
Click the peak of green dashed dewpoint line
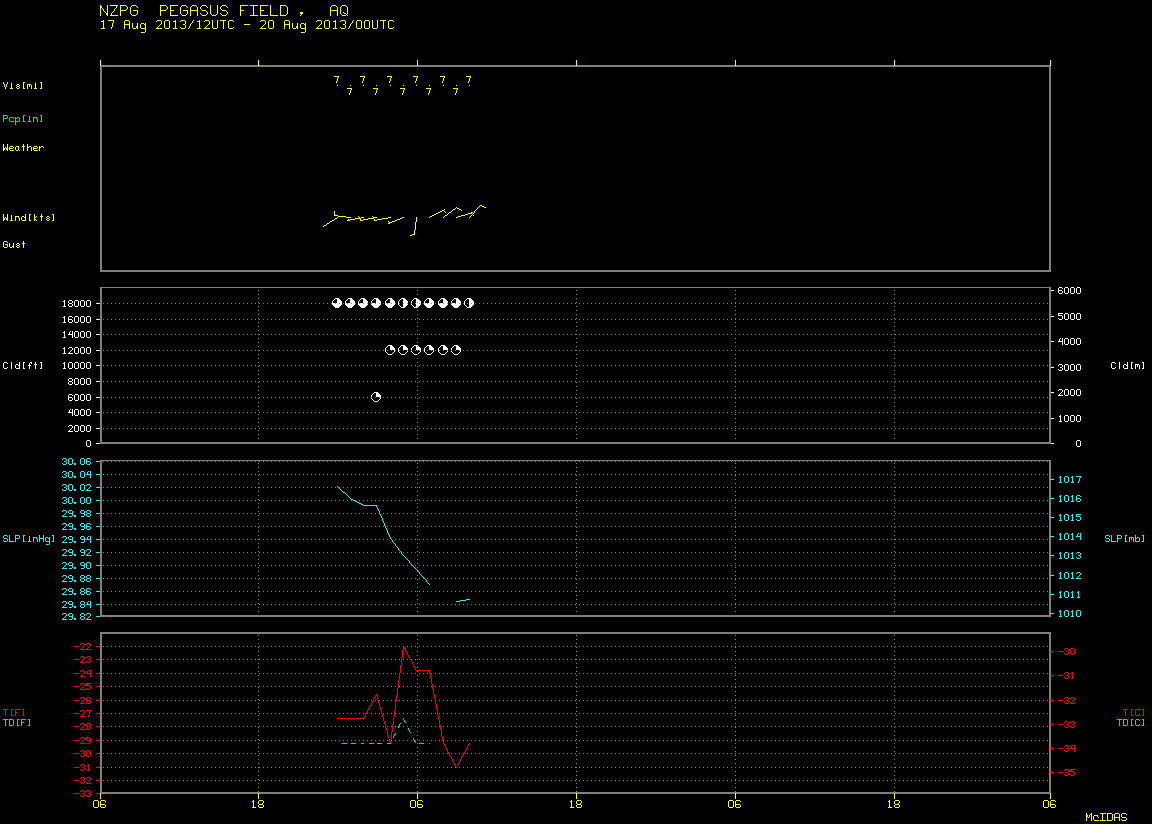(x=403, y=719)
